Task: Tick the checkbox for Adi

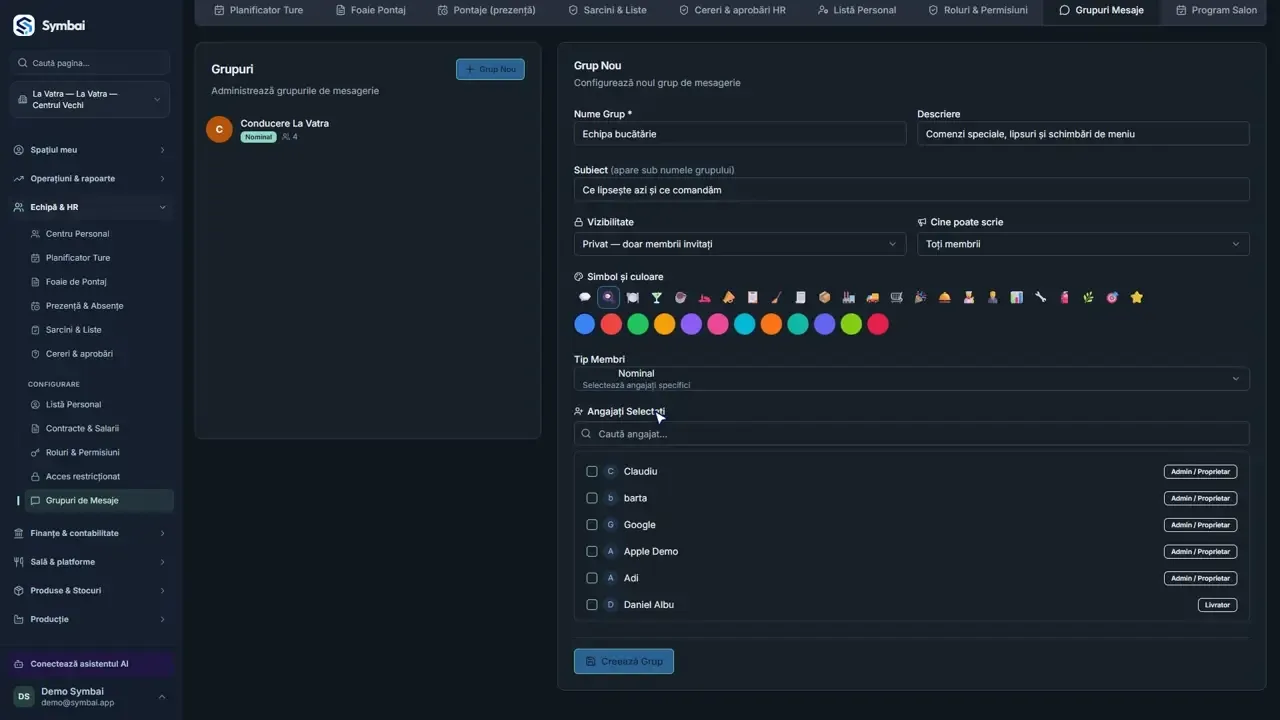Action: point(592,578)
